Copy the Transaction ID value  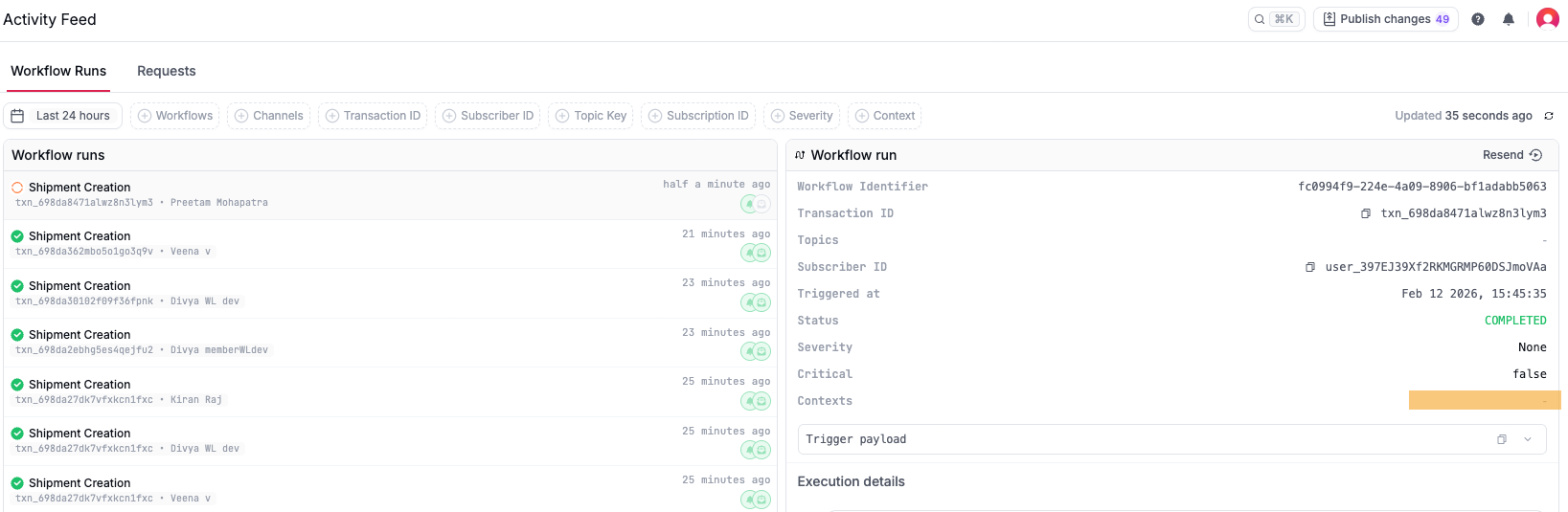tap(1366, 213)
